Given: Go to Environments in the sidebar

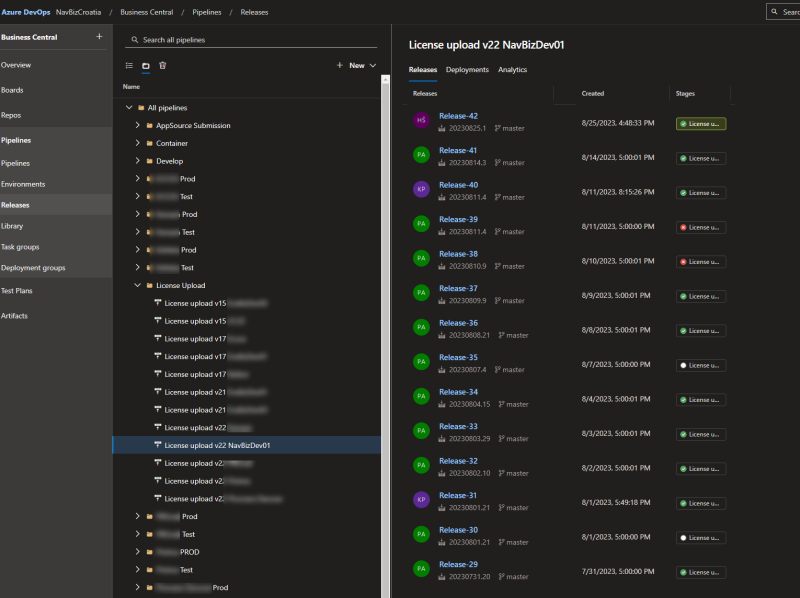Looking at the screenshot, I should [x=23, y=184].
